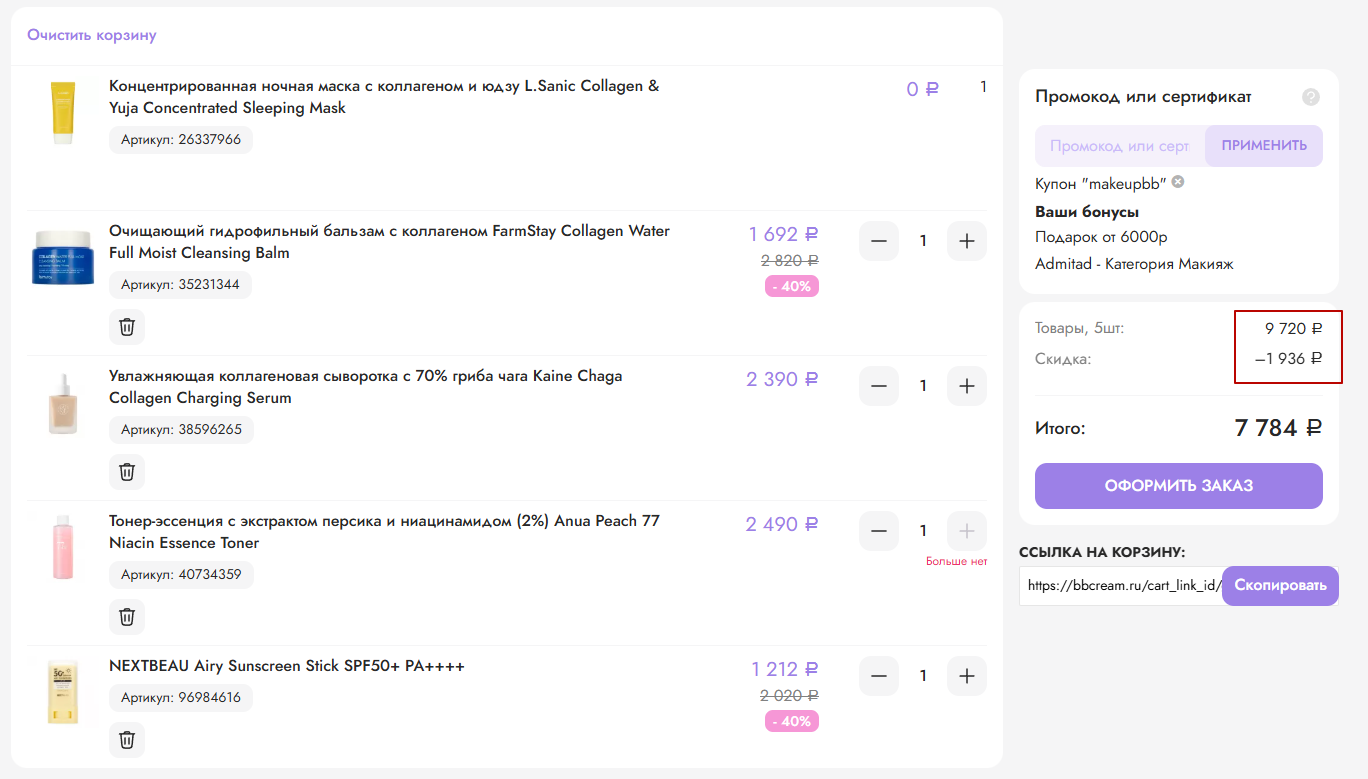
Task: Click the ОФОРМИТЬ ЗАКАЗ button
Action: coord(1179,486)
